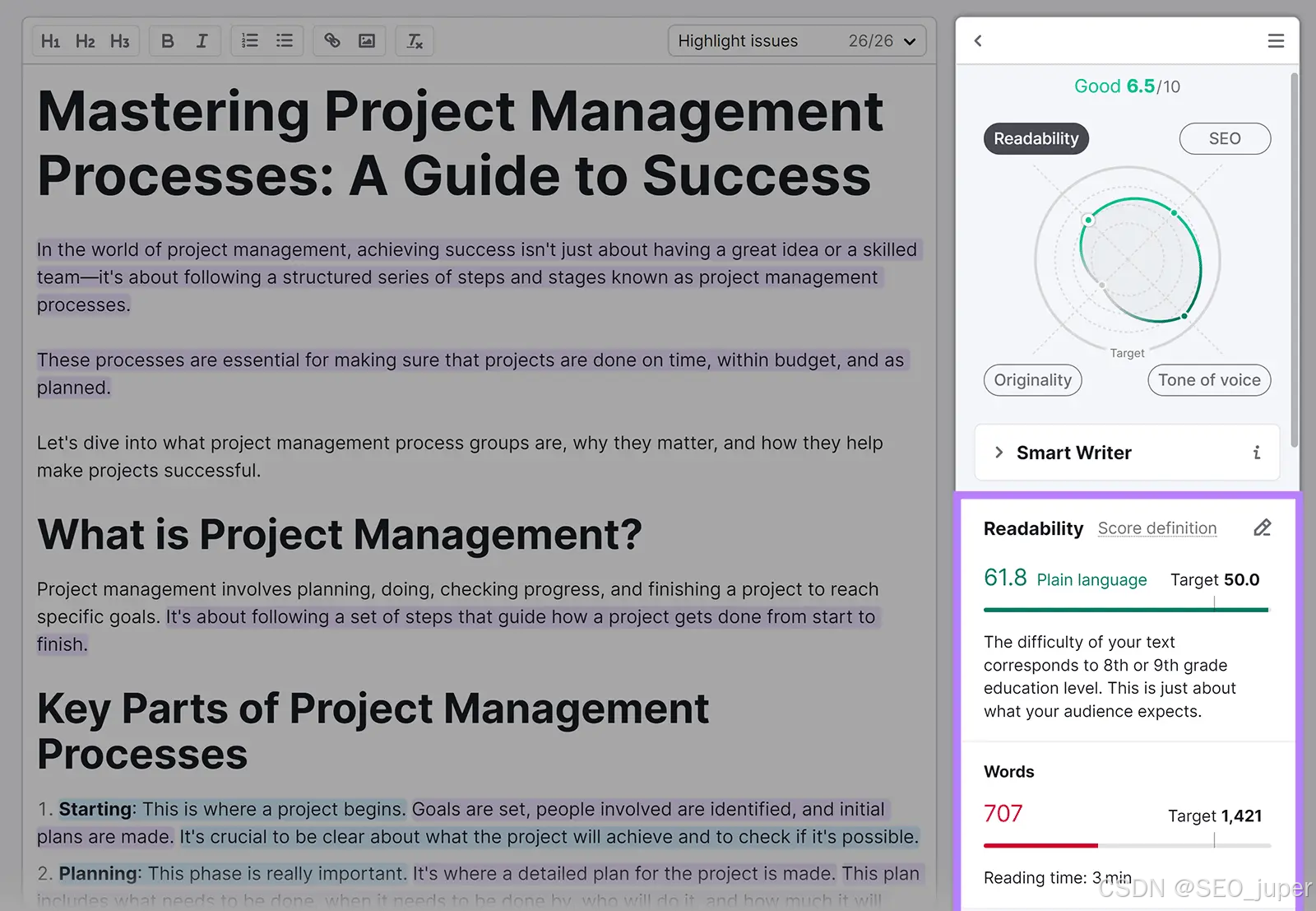Click the bold word 'Starting' in list
The image size is (1316, 911).
click(x=95, y=809)
